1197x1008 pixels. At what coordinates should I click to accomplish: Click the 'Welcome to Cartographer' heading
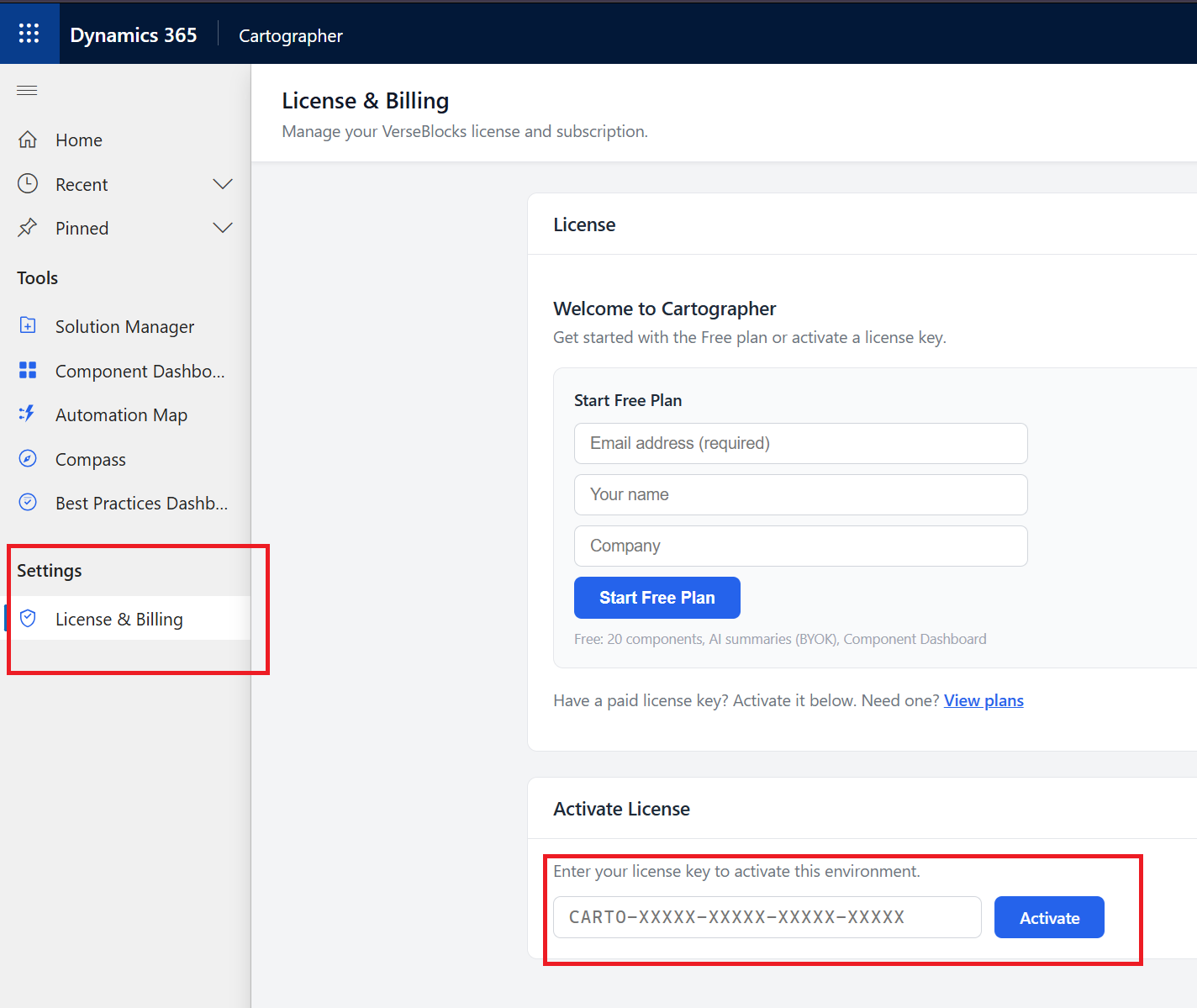click(x=665, y=309)
